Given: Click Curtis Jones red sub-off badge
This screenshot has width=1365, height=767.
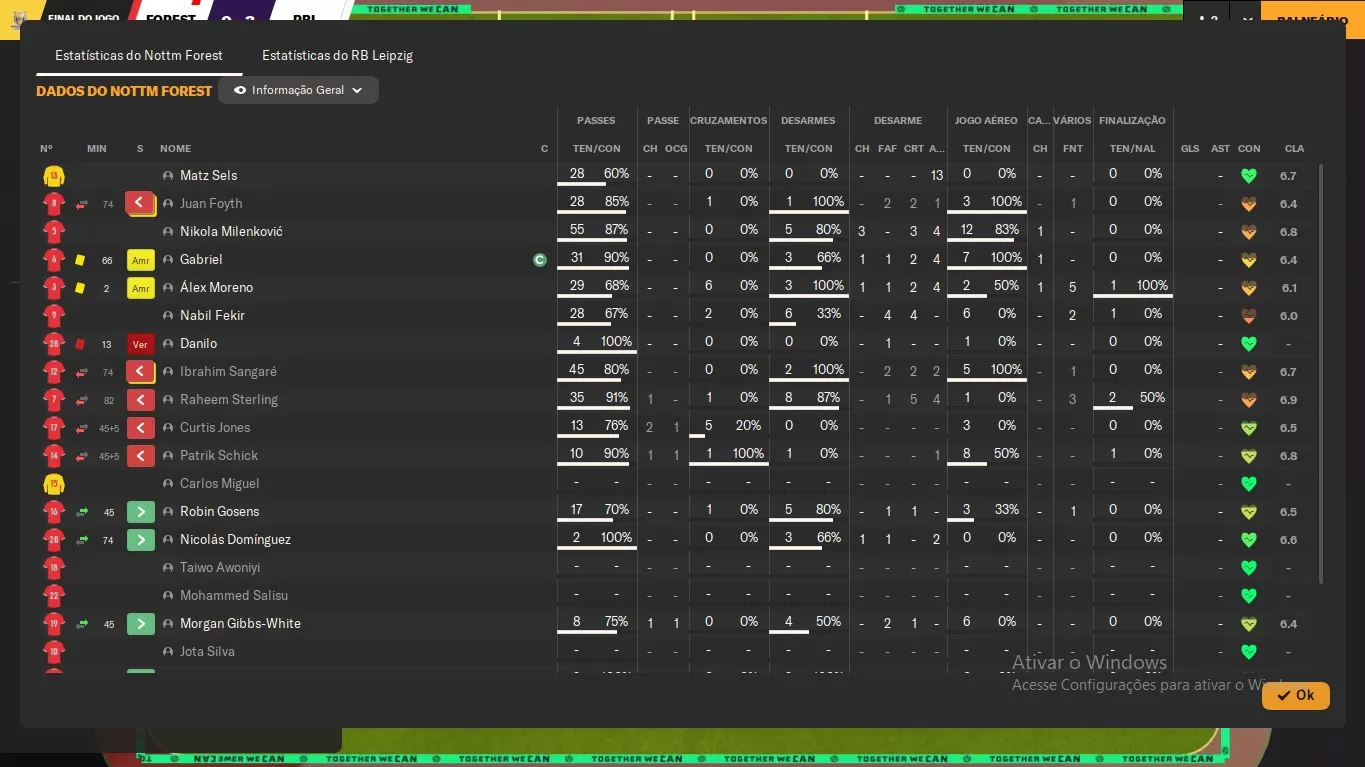Looking at the screenshot, I should tap(141, 428).
